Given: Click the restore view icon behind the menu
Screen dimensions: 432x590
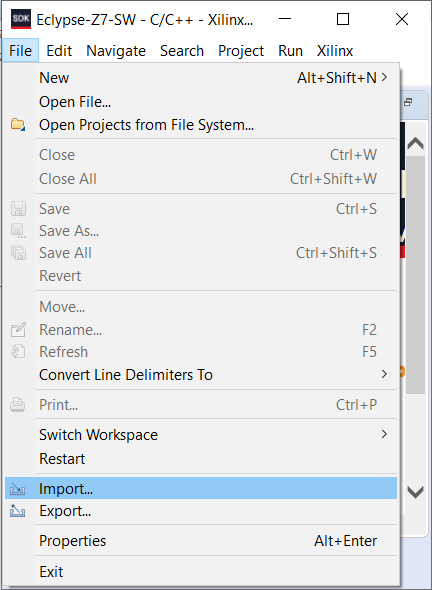Looking at the screenshot, I should click(408, 102).
